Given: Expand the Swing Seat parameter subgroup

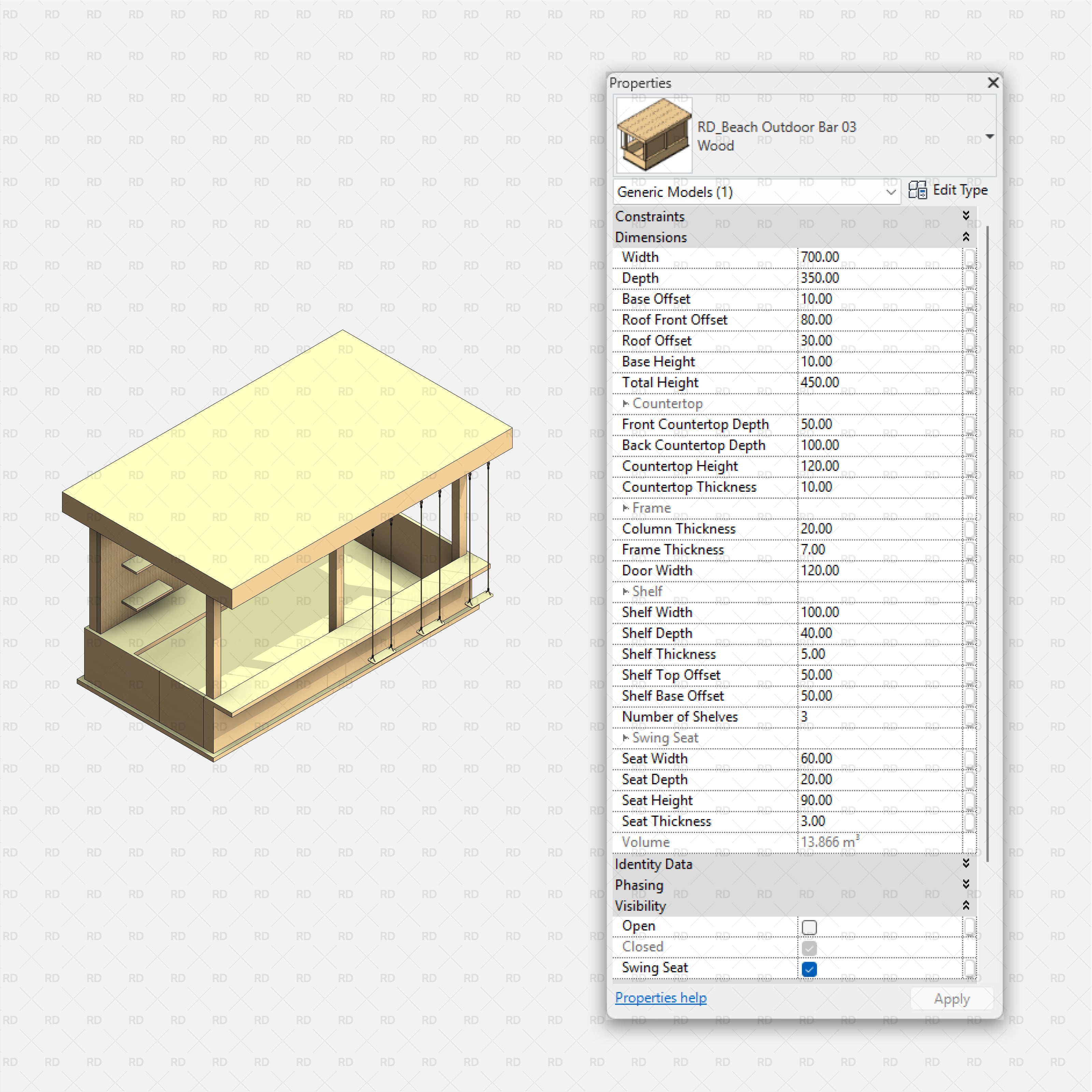Looking at the screenshot, I should [x=625, y=737].
